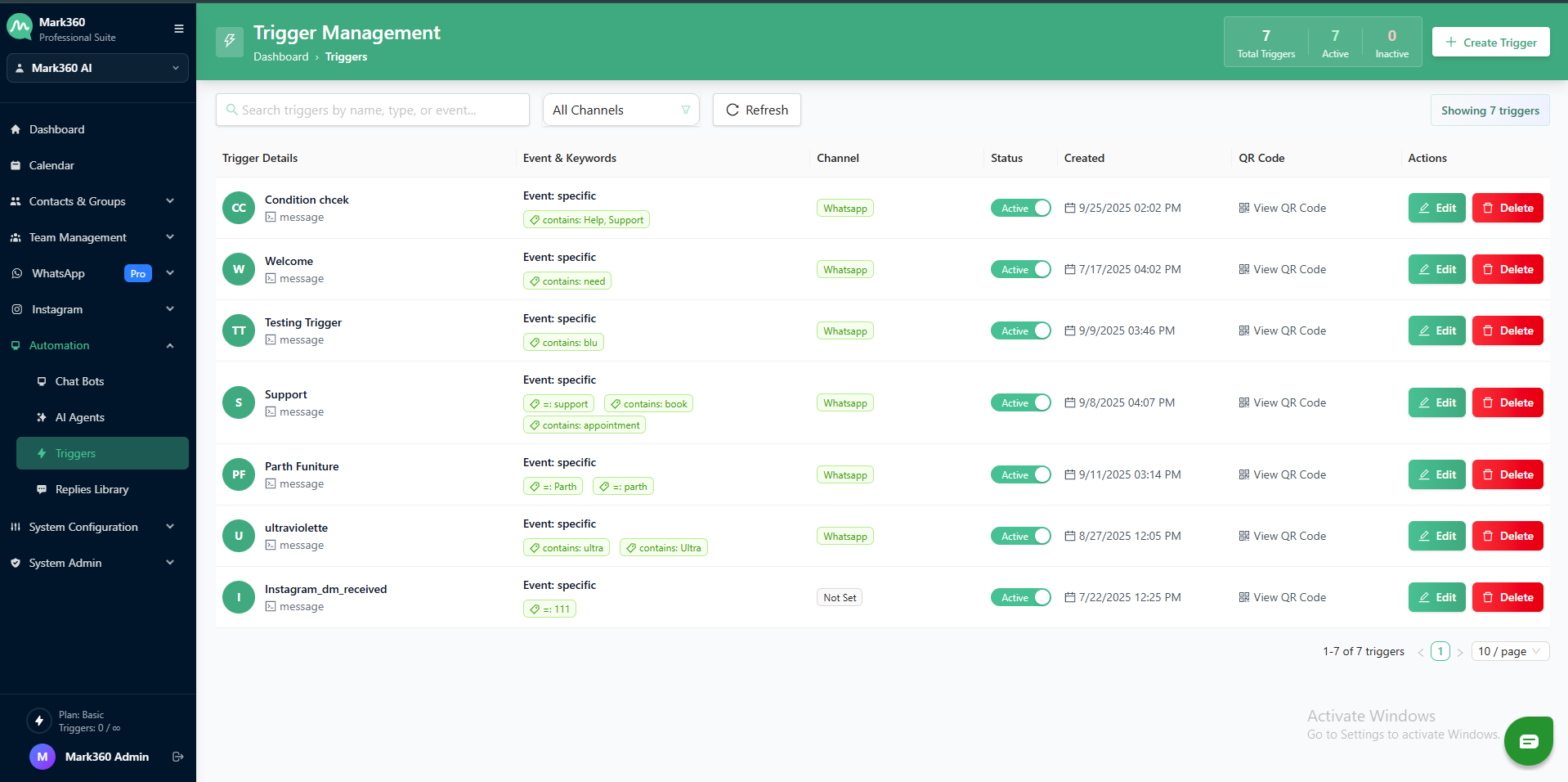The image size is (1568, 782).
Task: Open Chat Bots in the Automation menu
Action: point(79,381)
